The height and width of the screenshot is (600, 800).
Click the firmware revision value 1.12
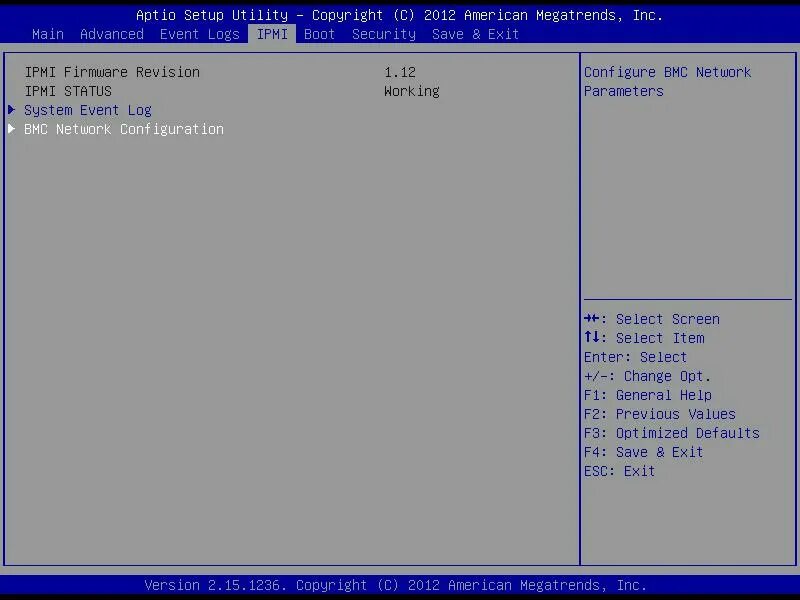pos(400,72)
